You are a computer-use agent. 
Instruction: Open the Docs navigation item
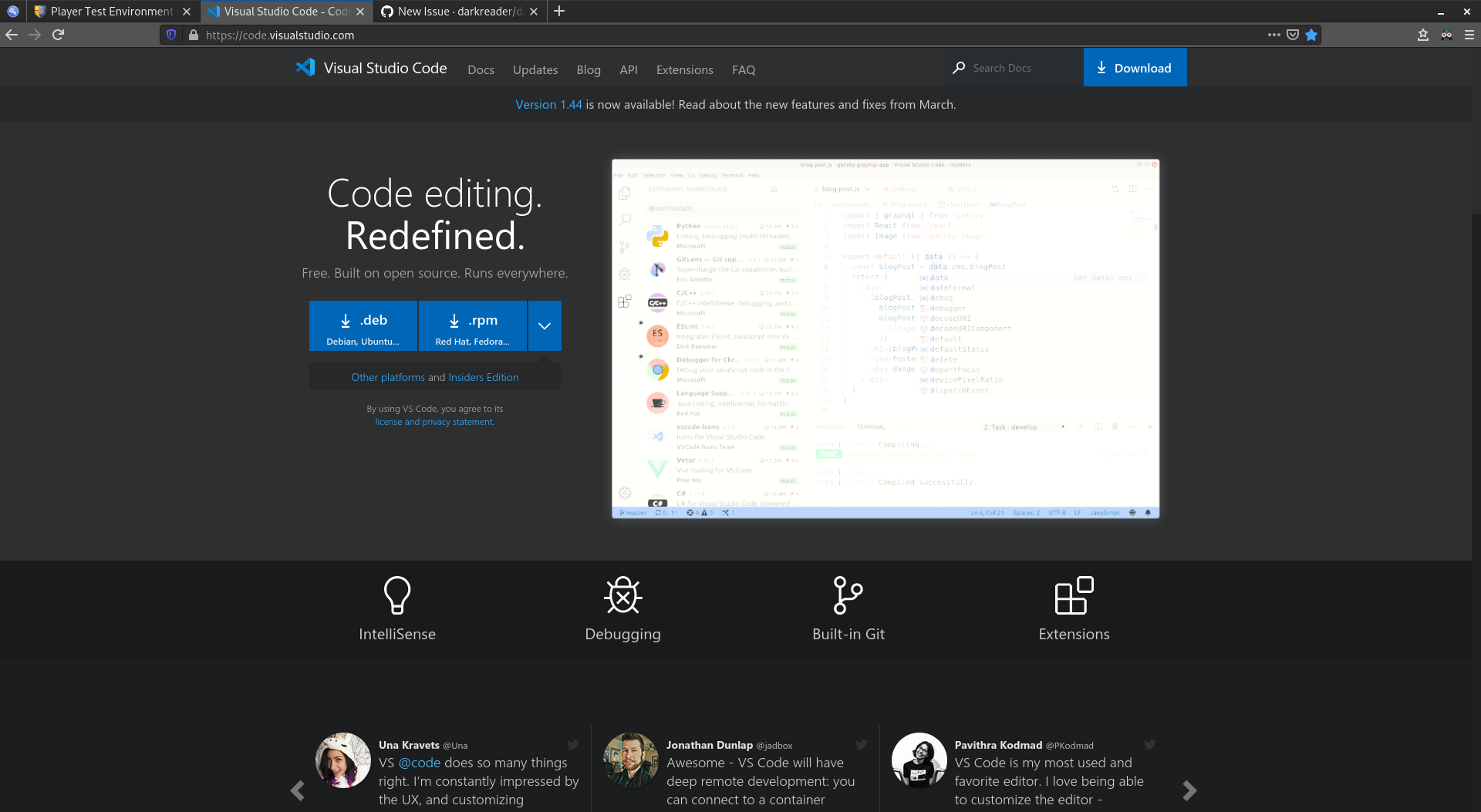coord(481,69)
